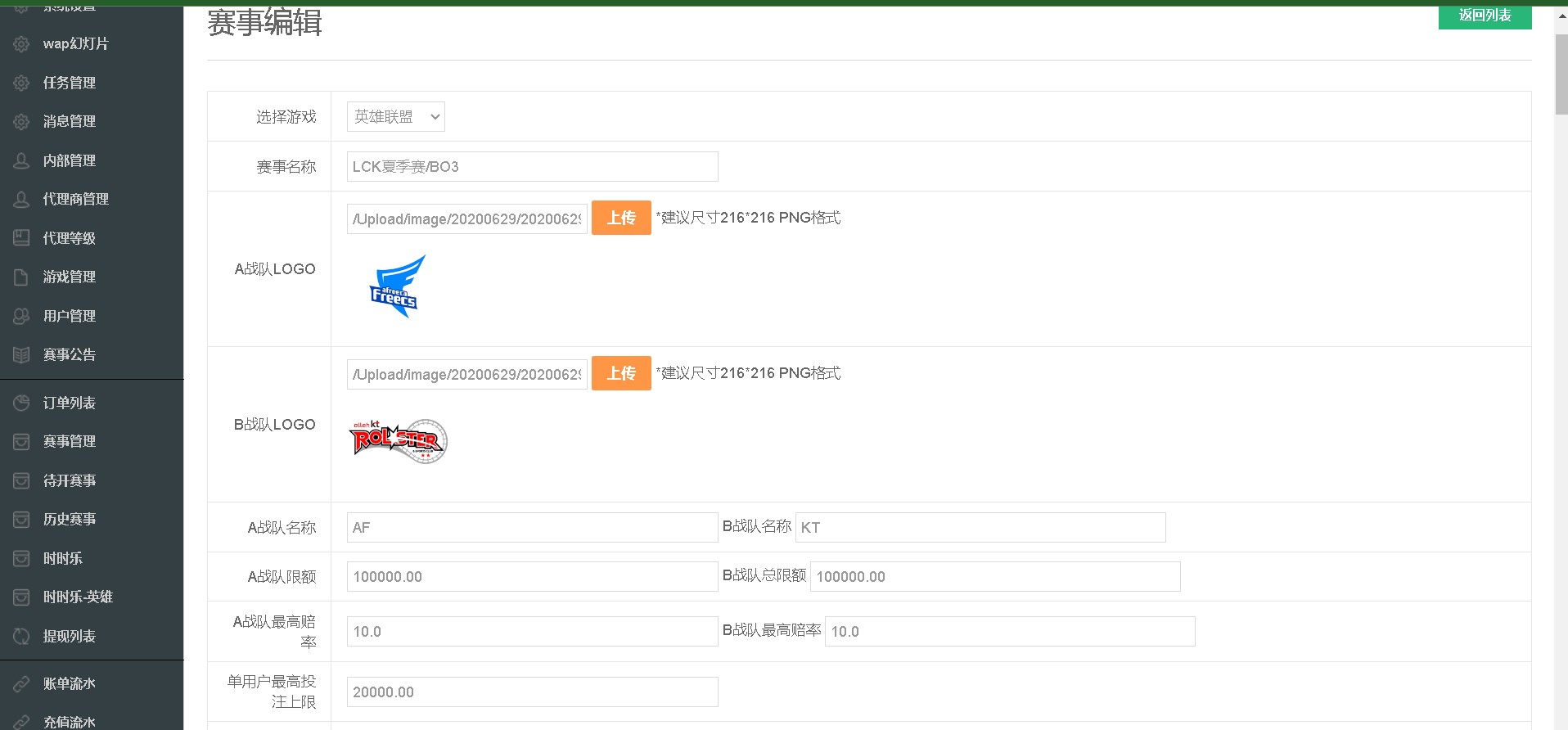Image resolution: width=1568 pixels, height=730 pixels.
Task: Click the pie chart icon beside 订单列表
Action: 21,403
